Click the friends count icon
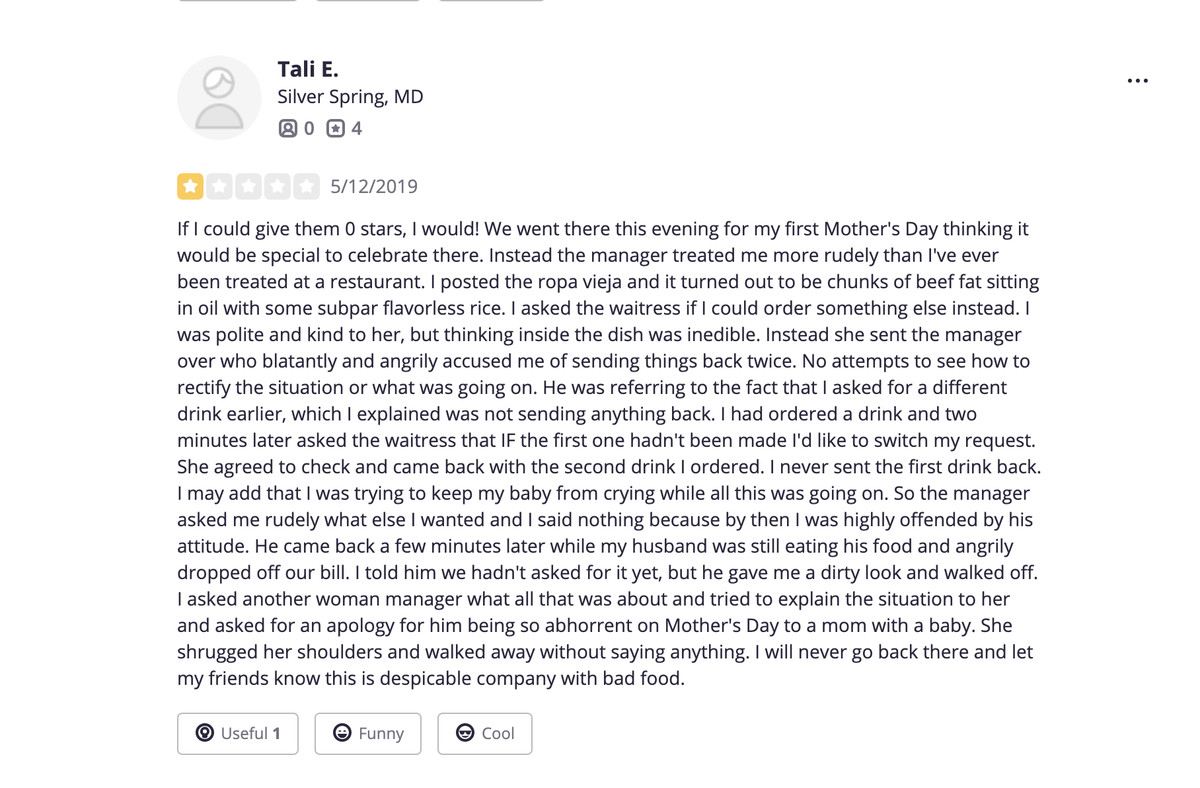Image resolution: width=1200 pixels, height=788 pixels. pyautogui.click(x=288, y=128)
